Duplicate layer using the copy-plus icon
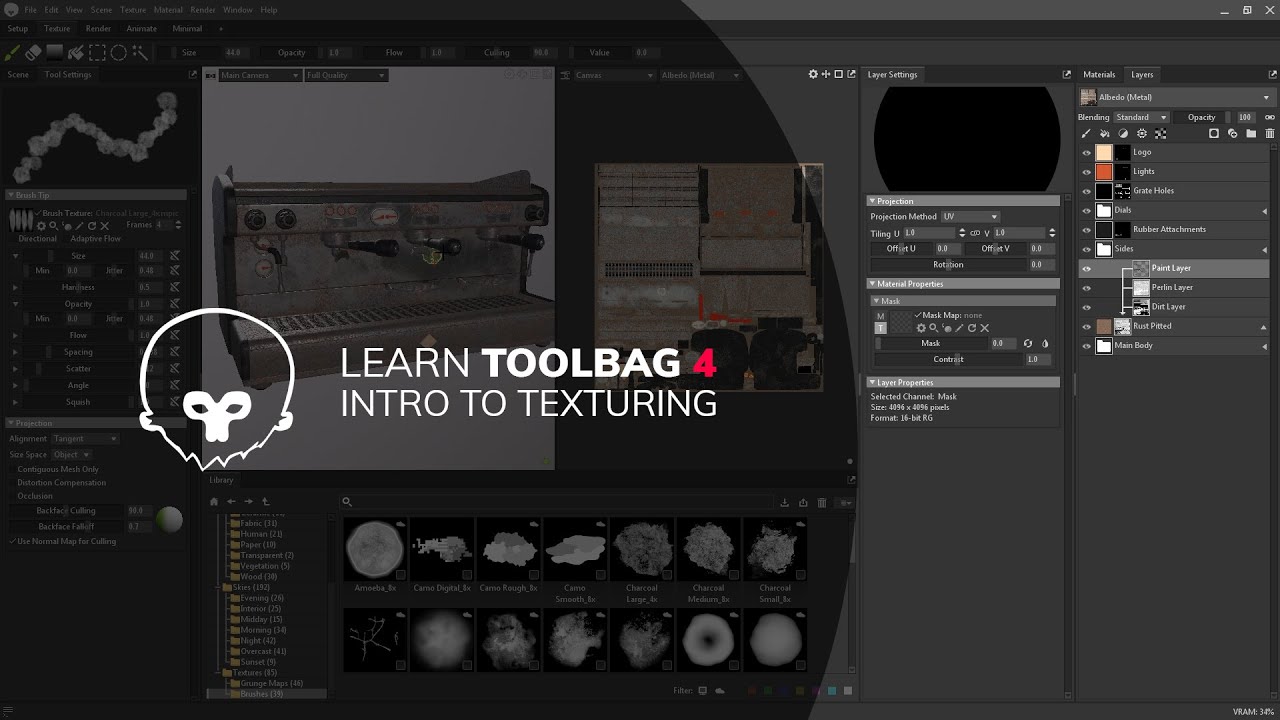Image resolution: width=1280 pixels, height=720 pixels. (1233, 133)
